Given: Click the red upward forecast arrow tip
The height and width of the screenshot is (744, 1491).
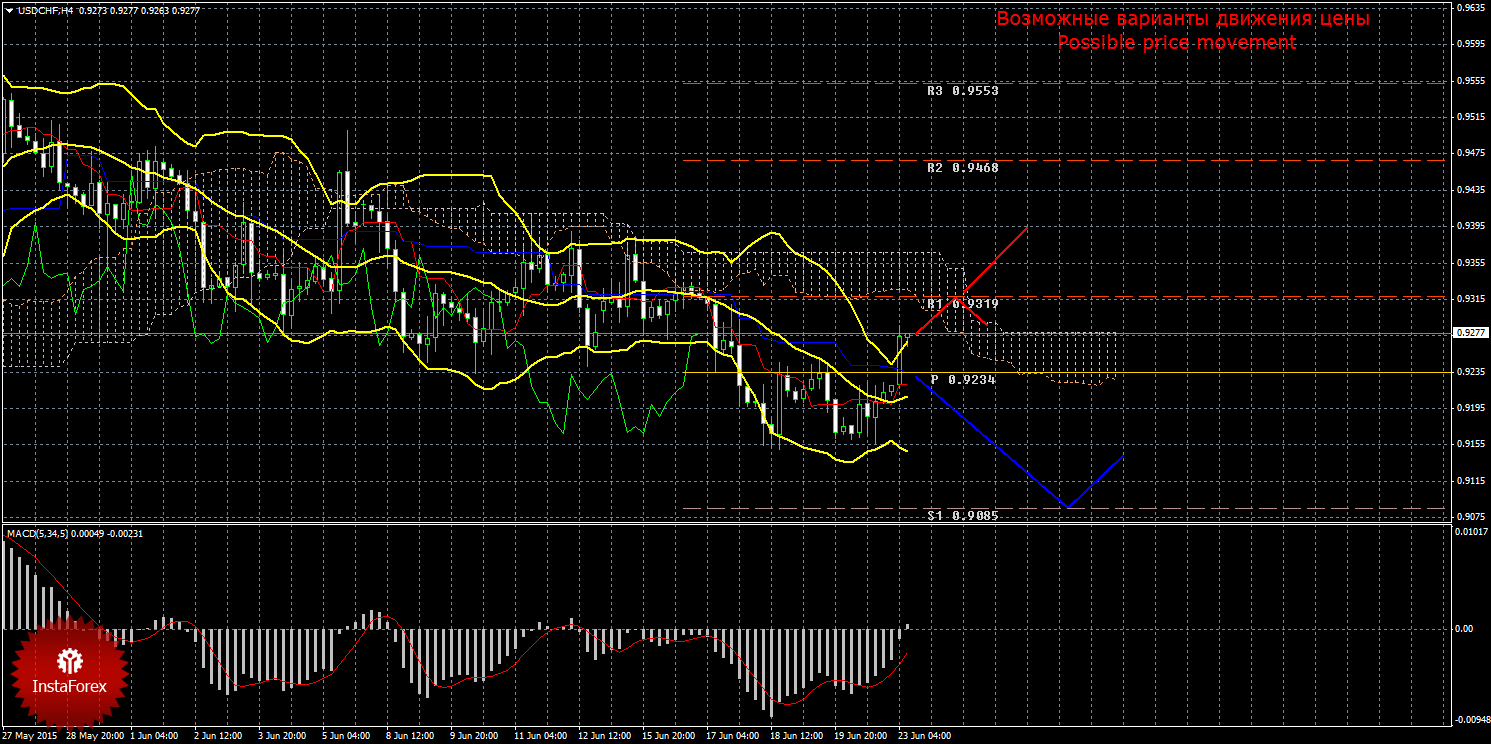Looking at the screenshot, I should coord(1027,229).
